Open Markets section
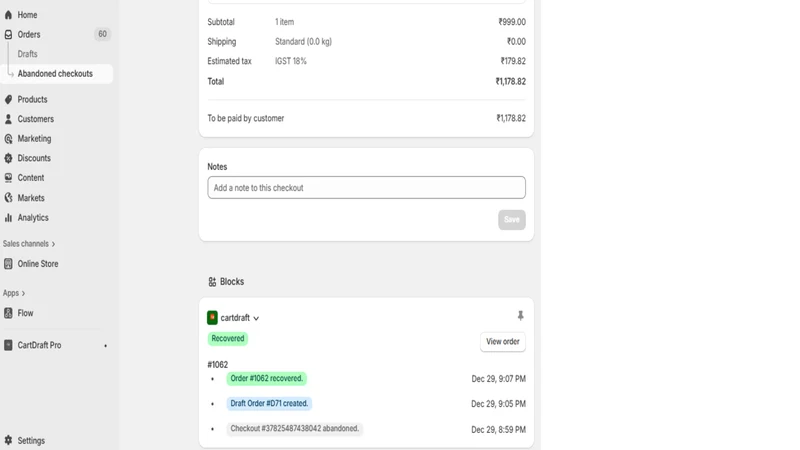Viewport: 800px width, 450px height. coord(31,198)
